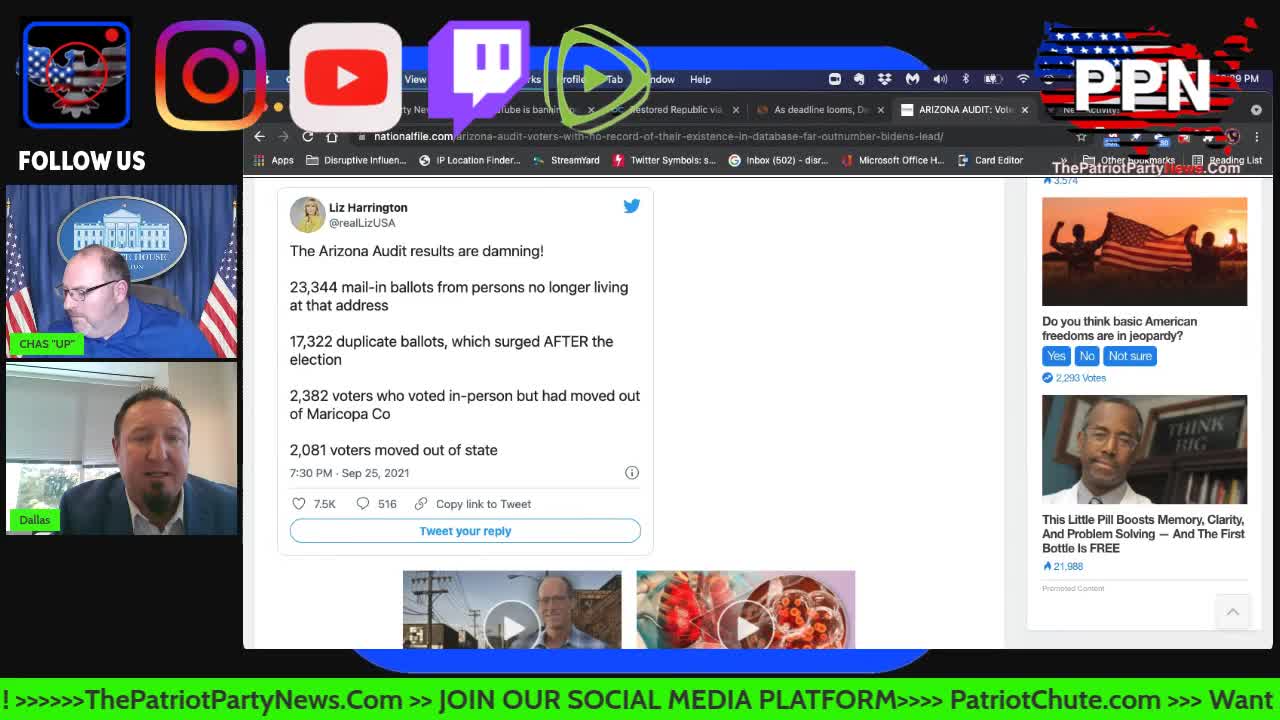
Task: Click the volume icon in menu bar
Action: (x=940, y=79)
